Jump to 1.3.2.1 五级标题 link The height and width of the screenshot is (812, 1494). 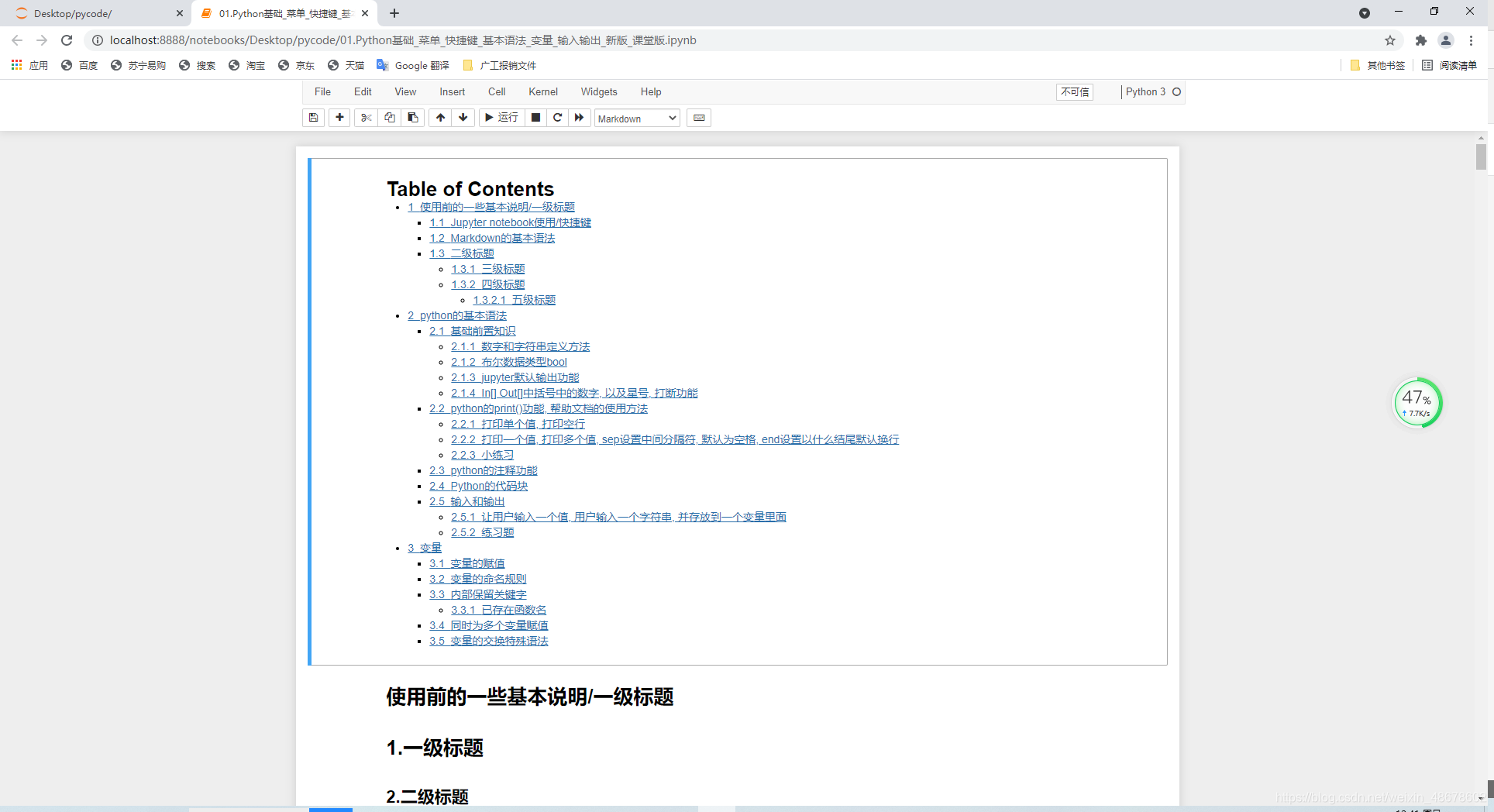pos(514,300)
